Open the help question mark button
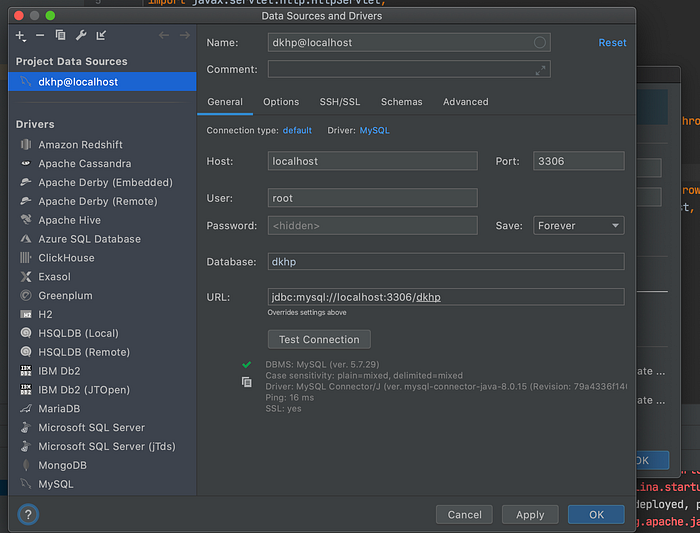The width and height of the screenshot is (700, 533). pos(28,514)
